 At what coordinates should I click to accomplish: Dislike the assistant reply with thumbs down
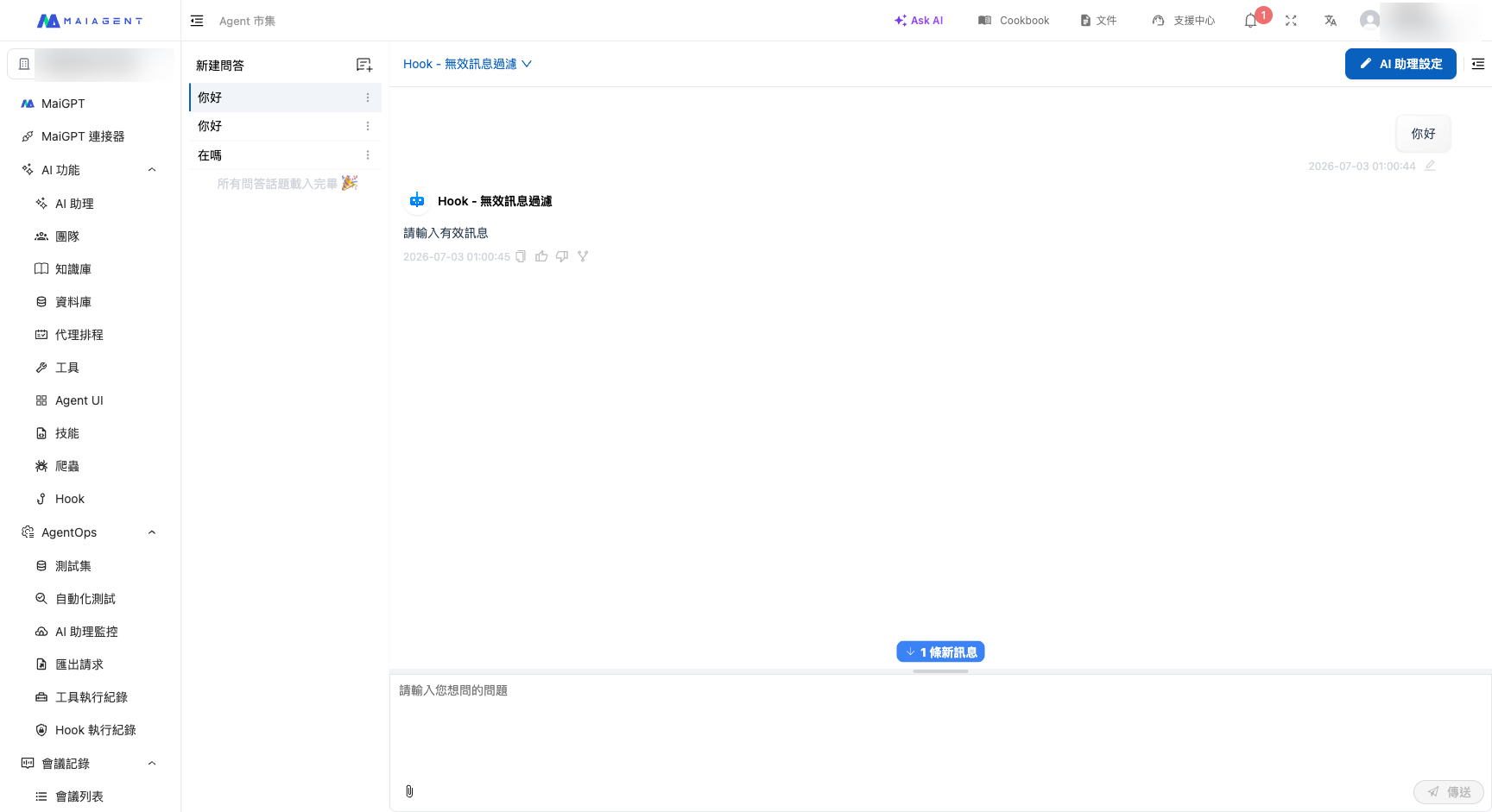pos(562,256)
